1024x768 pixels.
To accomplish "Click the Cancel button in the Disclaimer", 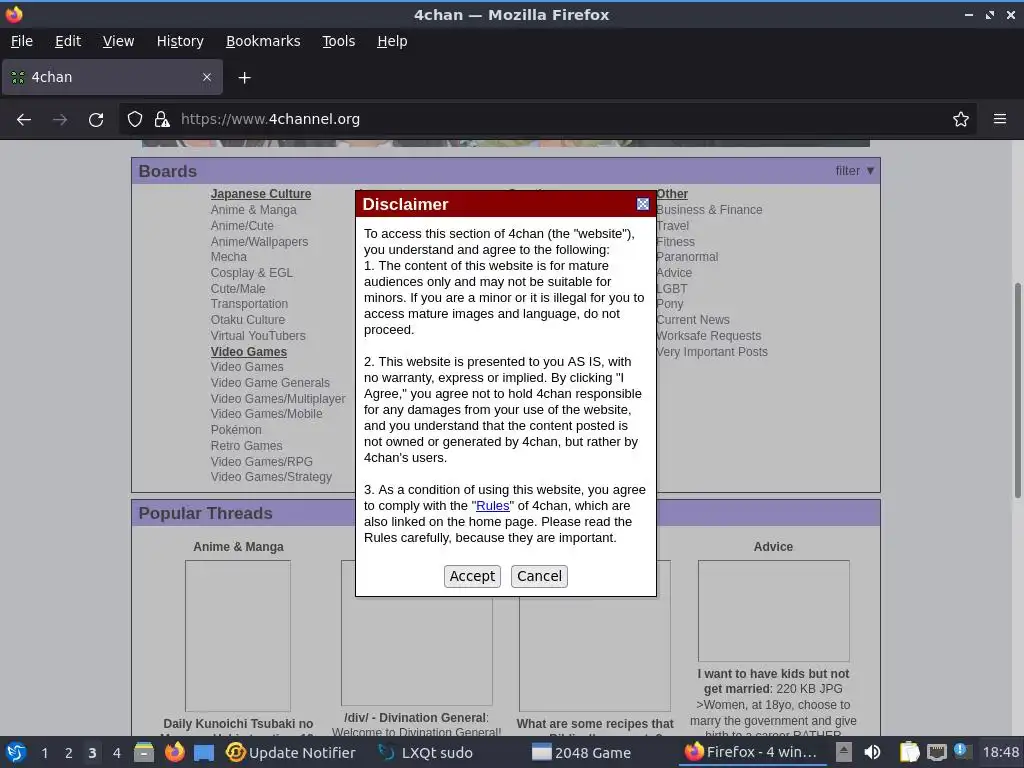I will [539, 576].
